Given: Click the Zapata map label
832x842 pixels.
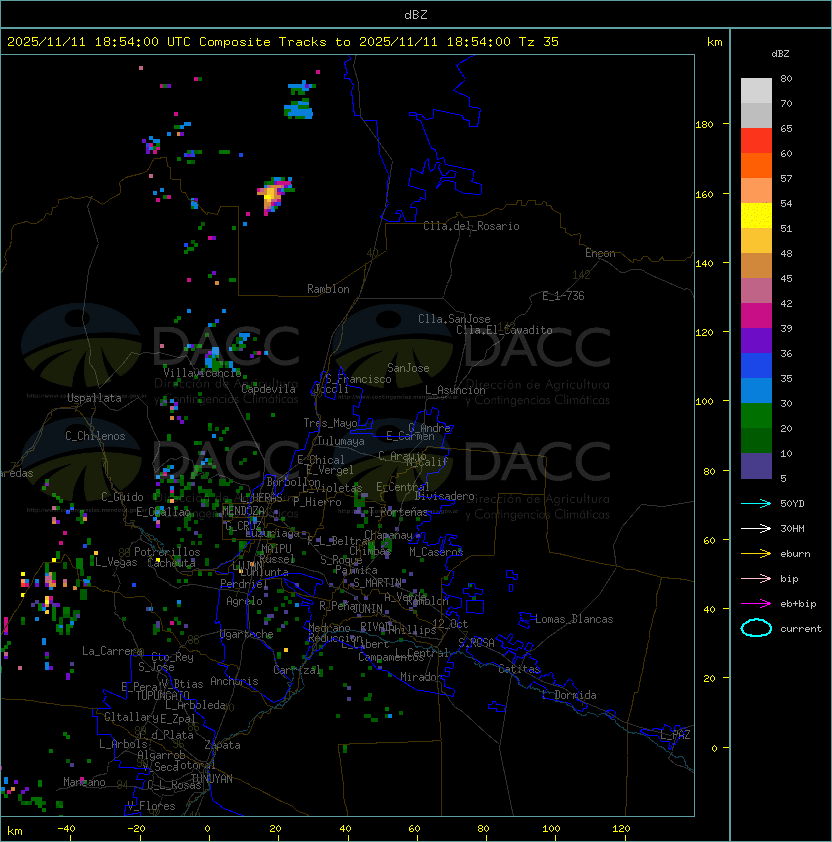Looking at the screenshot, I should [x=222, y=745].
